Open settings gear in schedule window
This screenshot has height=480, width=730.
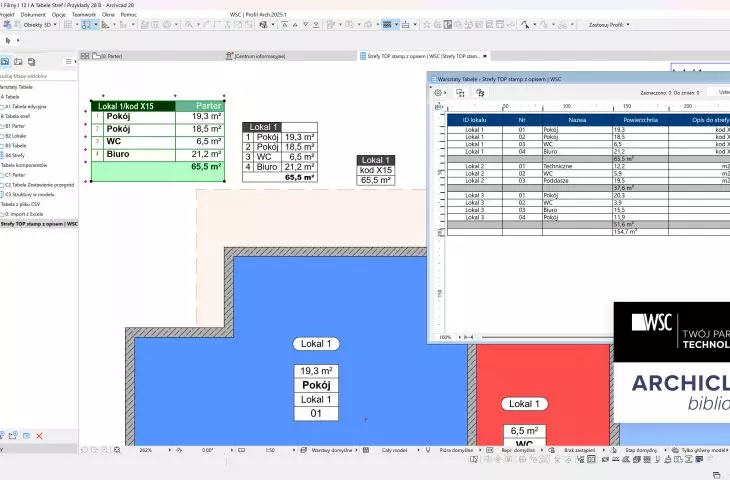pyautogui.click(x=439, y=93)
